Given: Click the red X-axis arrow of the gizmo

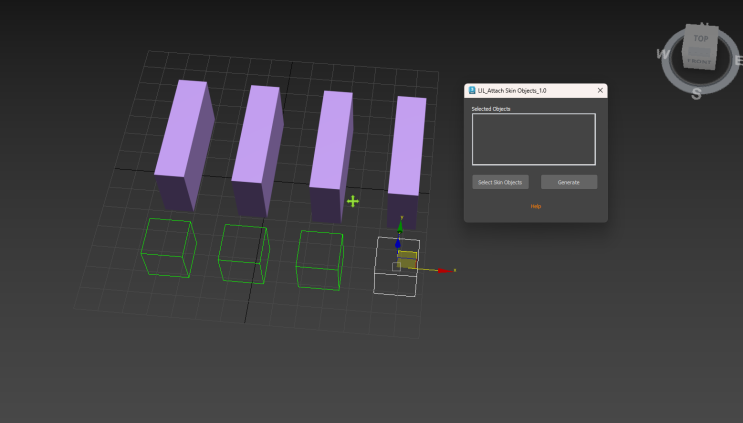Looking at the screenshot, I should [x=444, y=271].
